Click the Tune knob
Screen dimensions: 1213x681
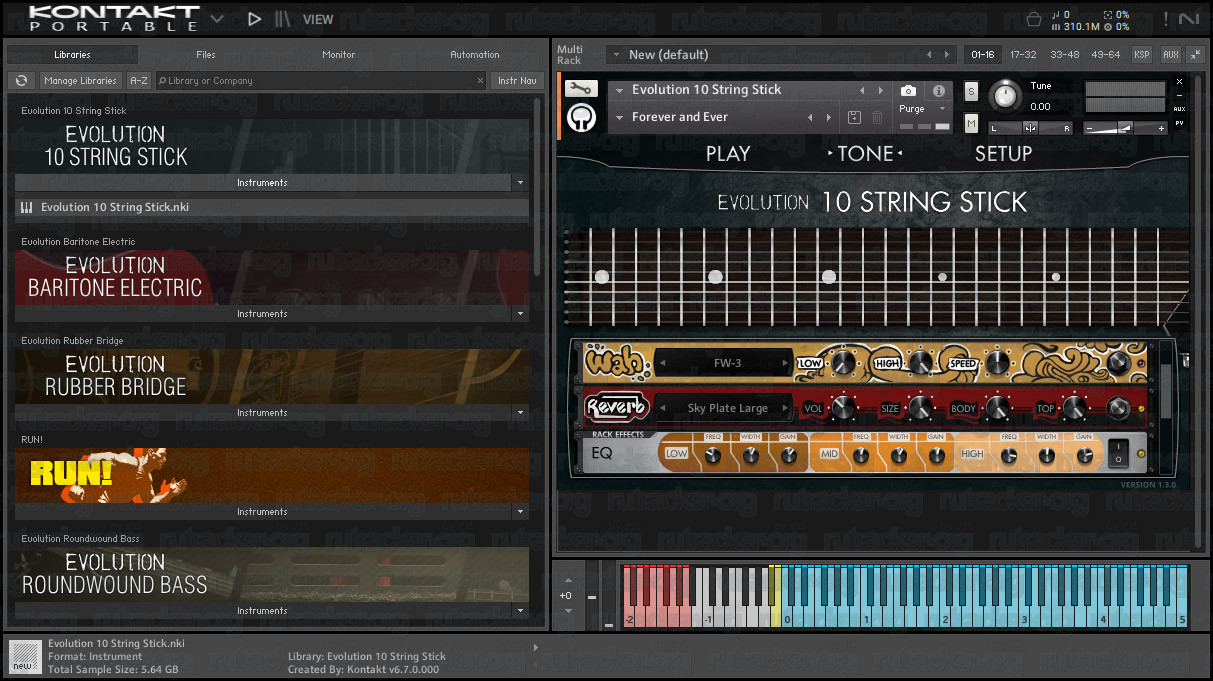click(1006, 96)
